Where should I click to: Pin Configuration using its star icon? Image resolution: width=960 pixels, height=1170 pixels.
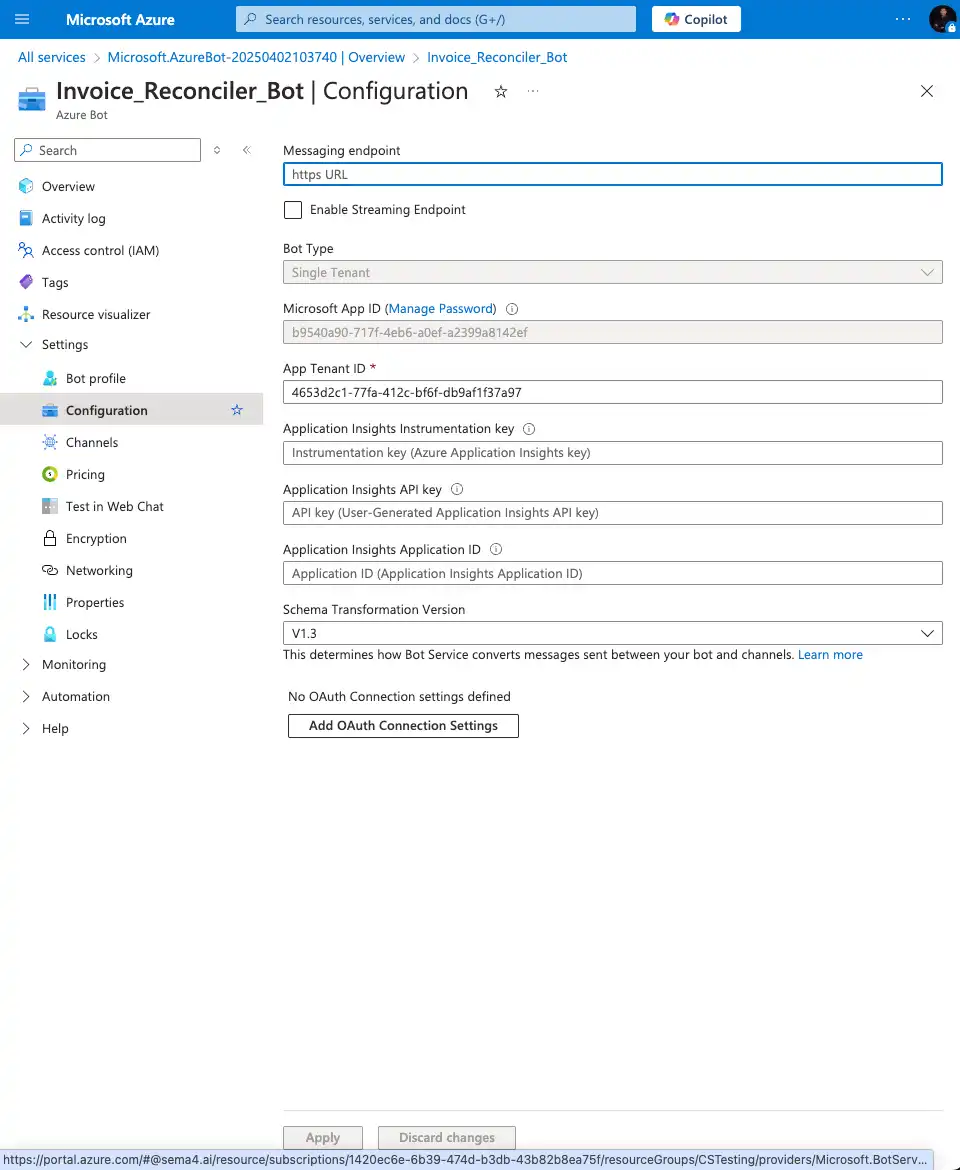click(237, 410)
